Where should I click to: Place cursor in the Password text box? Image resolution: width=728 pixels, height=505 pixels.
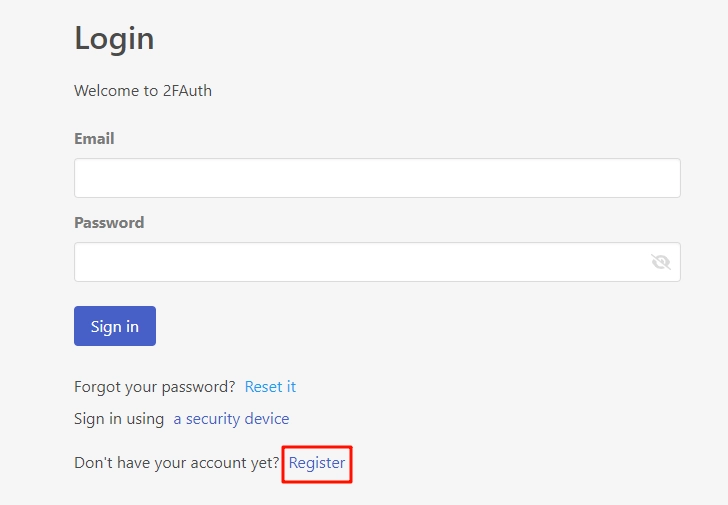[x=360, y=262]
